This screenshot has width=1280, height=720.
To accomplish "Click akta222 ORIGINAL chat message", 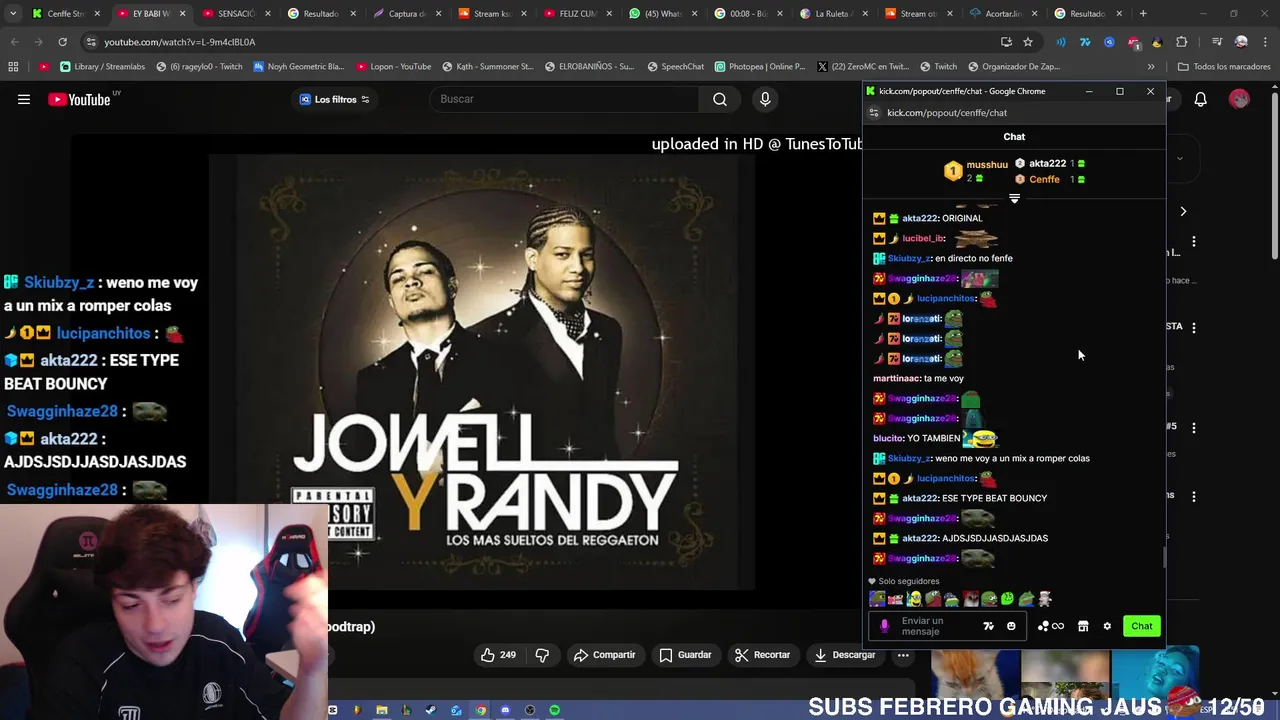I will [928, 218].
